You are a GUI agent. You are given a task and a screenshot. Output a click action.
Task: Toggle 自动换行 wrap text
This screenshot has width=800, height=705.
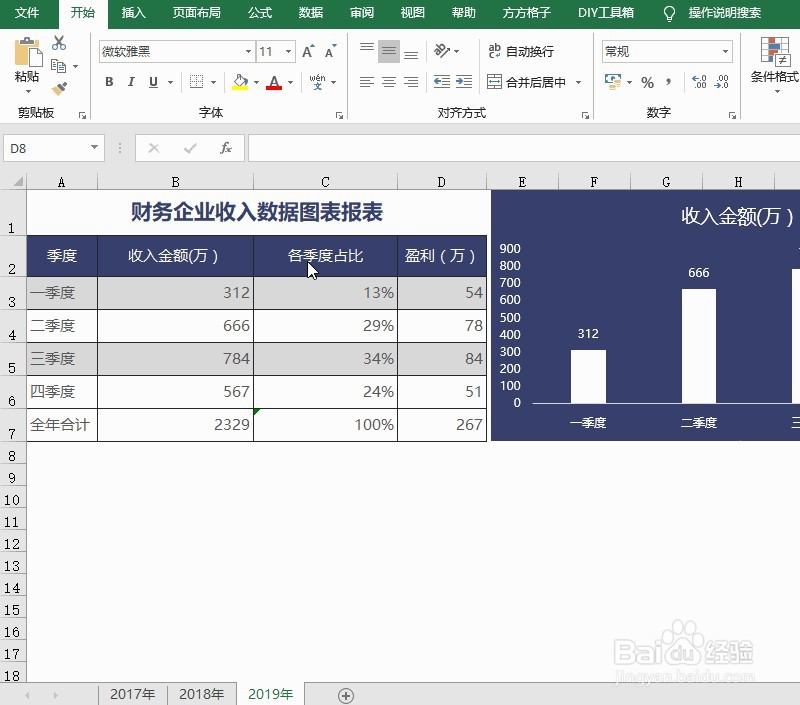531,50
